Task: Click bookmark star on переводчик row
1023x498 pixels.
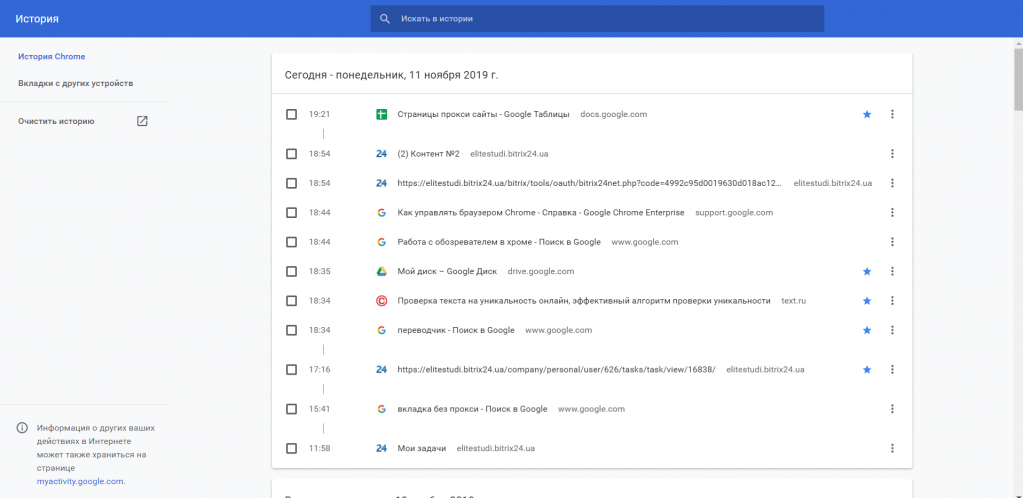Action: point(867,330)
